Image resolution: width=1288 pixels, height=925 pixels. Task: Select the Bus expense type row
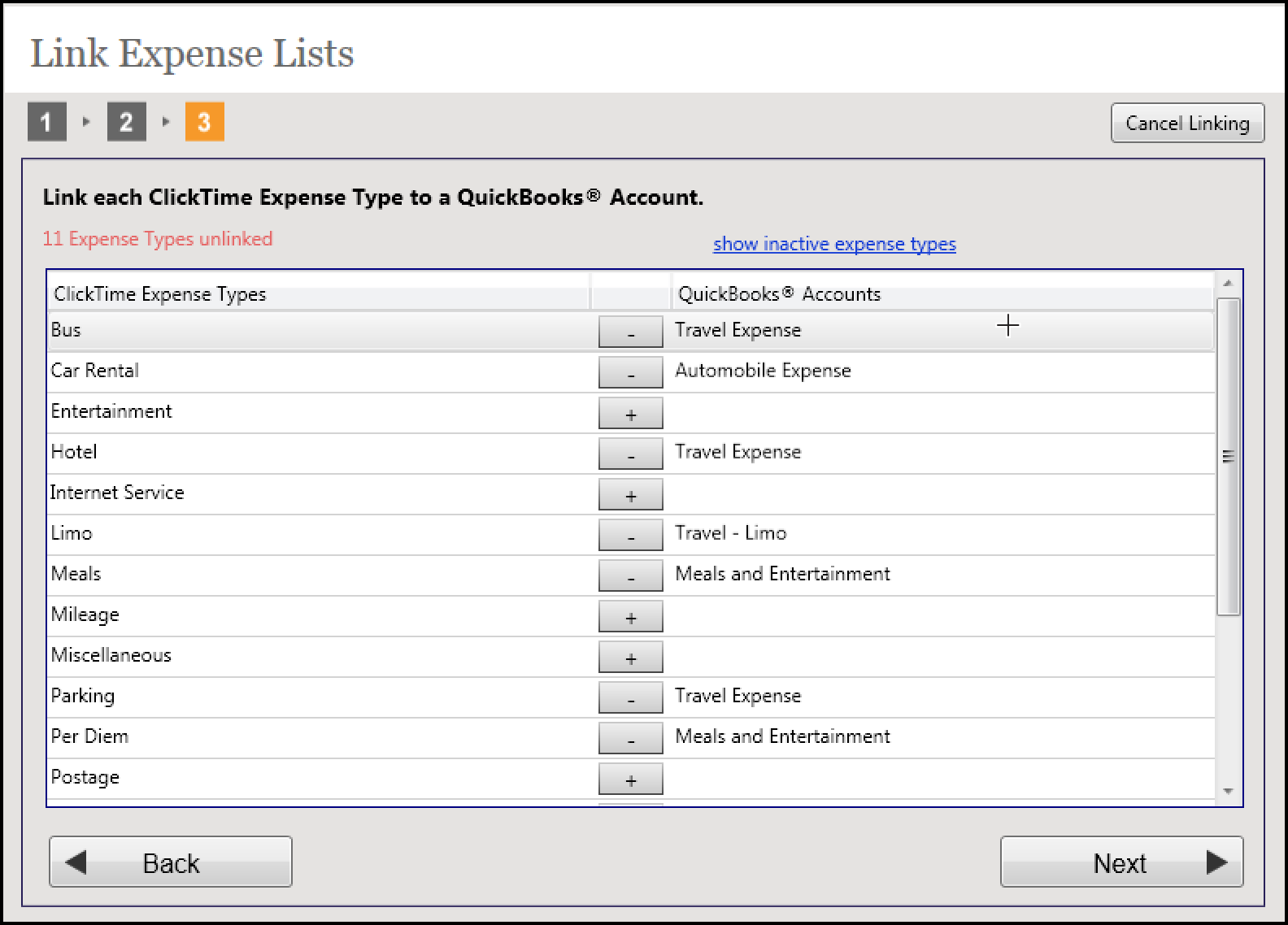tap(630, 331)
